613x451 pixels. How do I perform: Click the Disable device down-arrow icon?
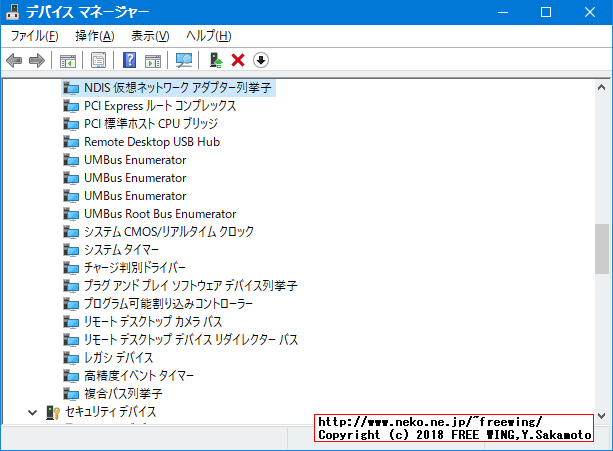coord(261,61)
